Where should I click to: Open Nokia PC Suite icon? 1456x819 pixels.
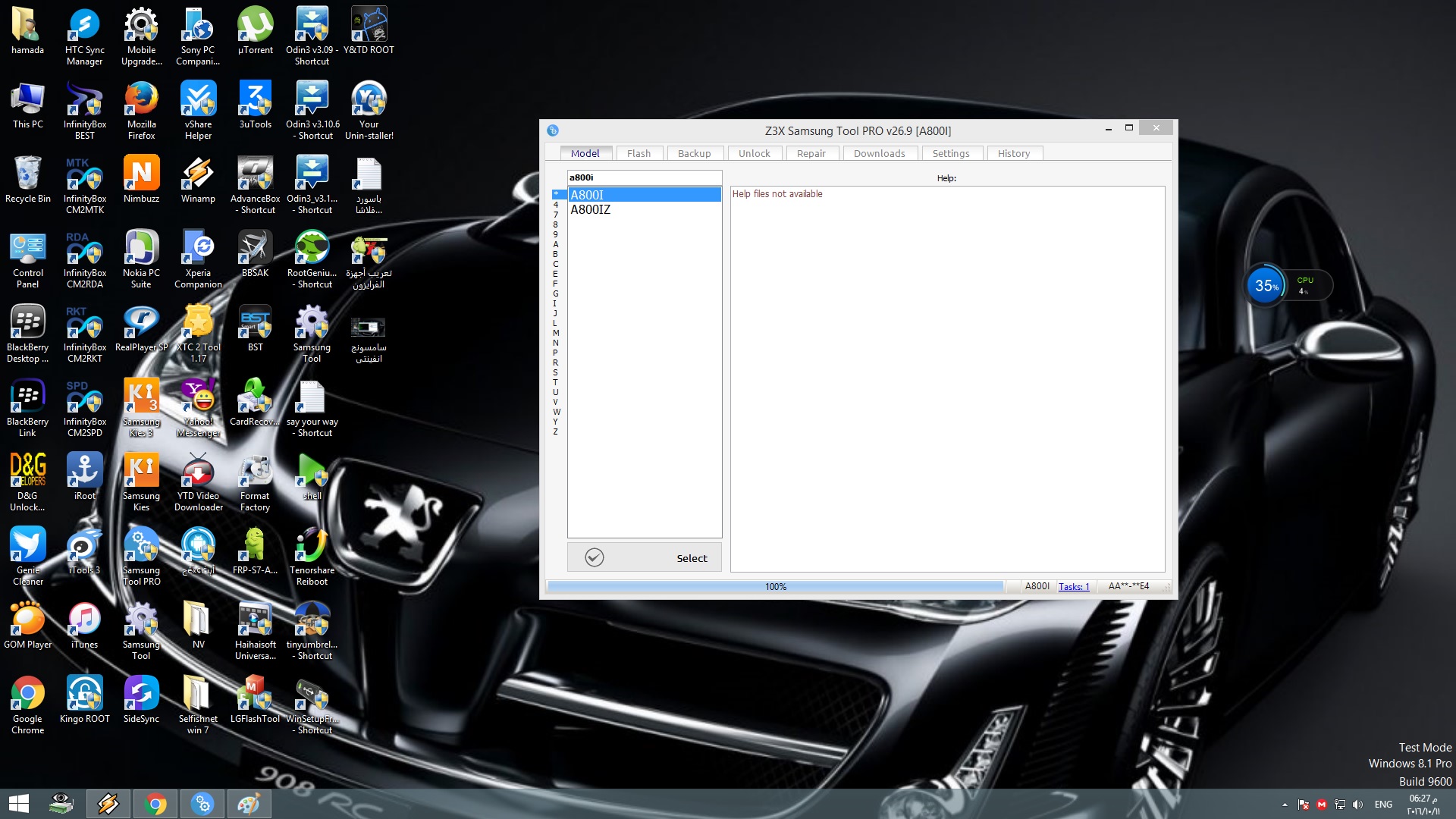click(141, 259)
